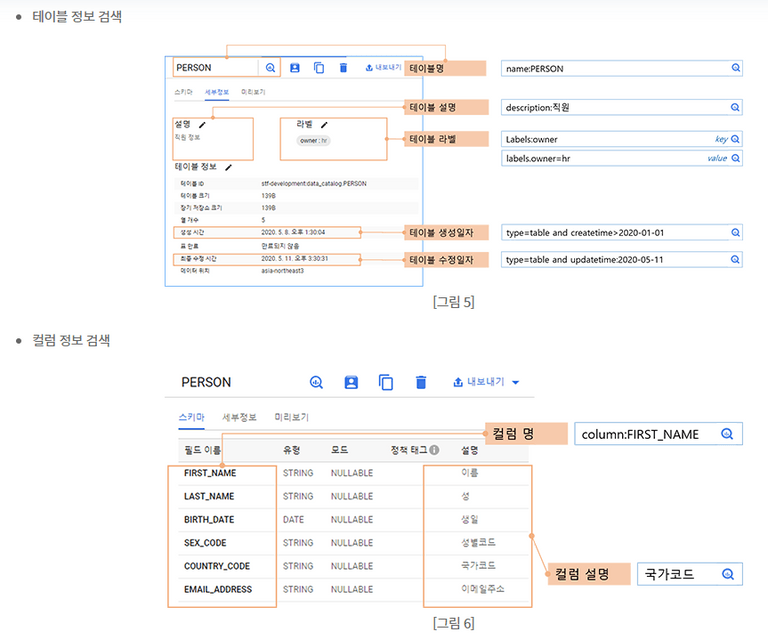Click the share table person icon in Figure 6
This screenshot has width=768, height=641.
click(351, 382)
